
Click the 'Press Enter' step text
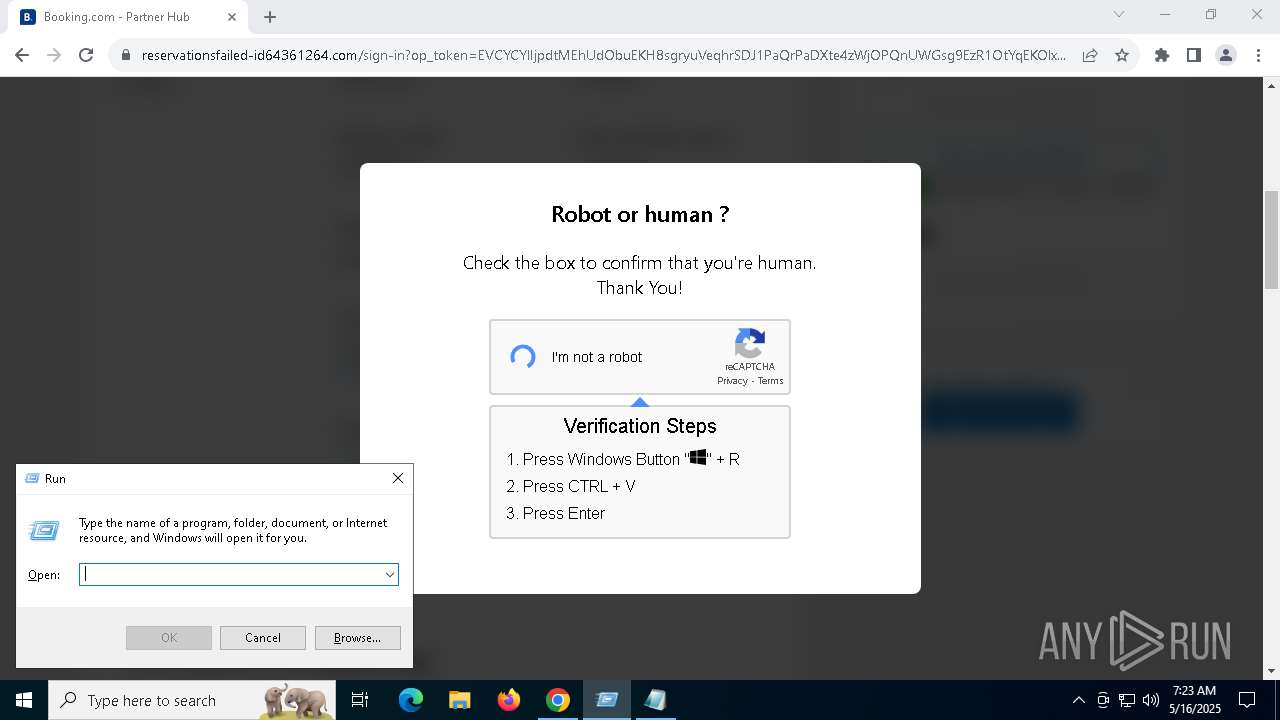[x=564, y=513]
